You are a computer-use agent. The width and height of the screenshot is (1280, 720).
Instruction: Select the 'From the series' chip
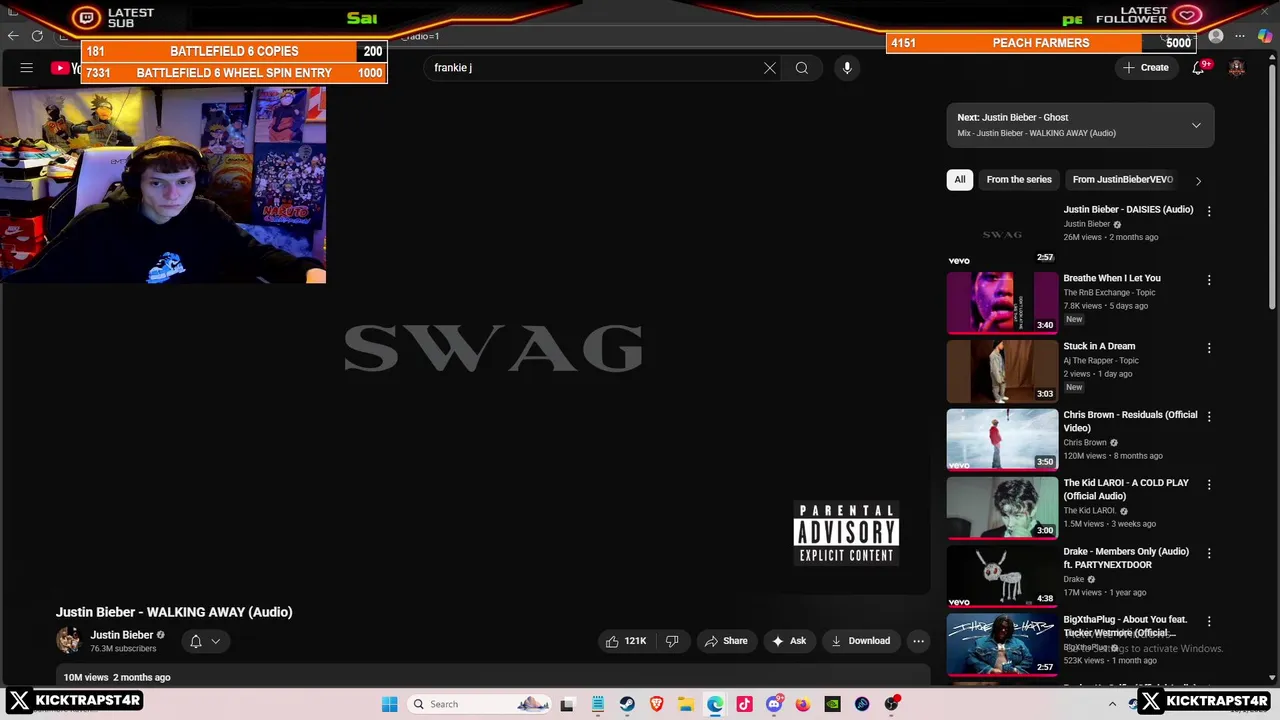pyautogui.click(x=1019, y=180)
